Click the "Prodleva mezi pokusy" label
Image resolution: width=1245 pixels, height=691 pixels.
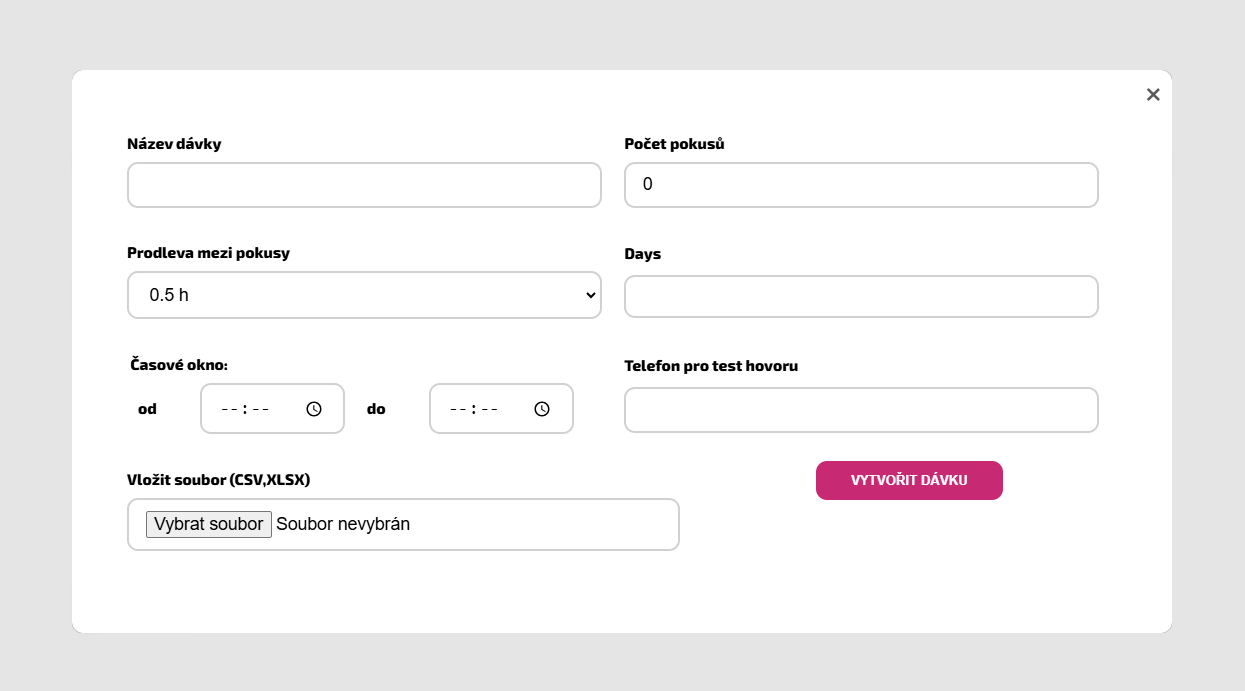tap(208, 253)
